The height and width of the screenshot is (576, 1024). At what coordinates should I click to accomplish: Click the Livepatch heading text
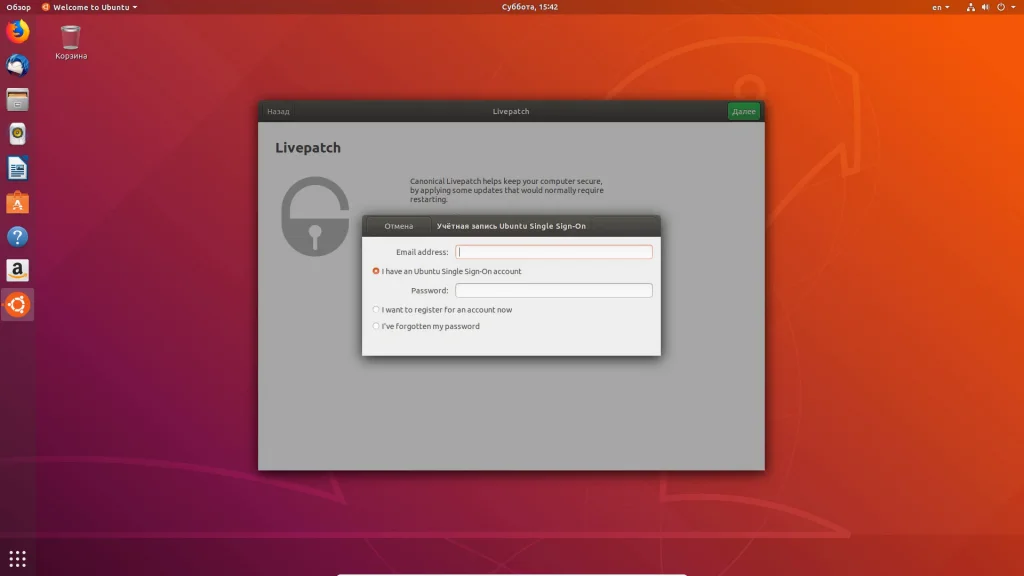tap(308, 148)
